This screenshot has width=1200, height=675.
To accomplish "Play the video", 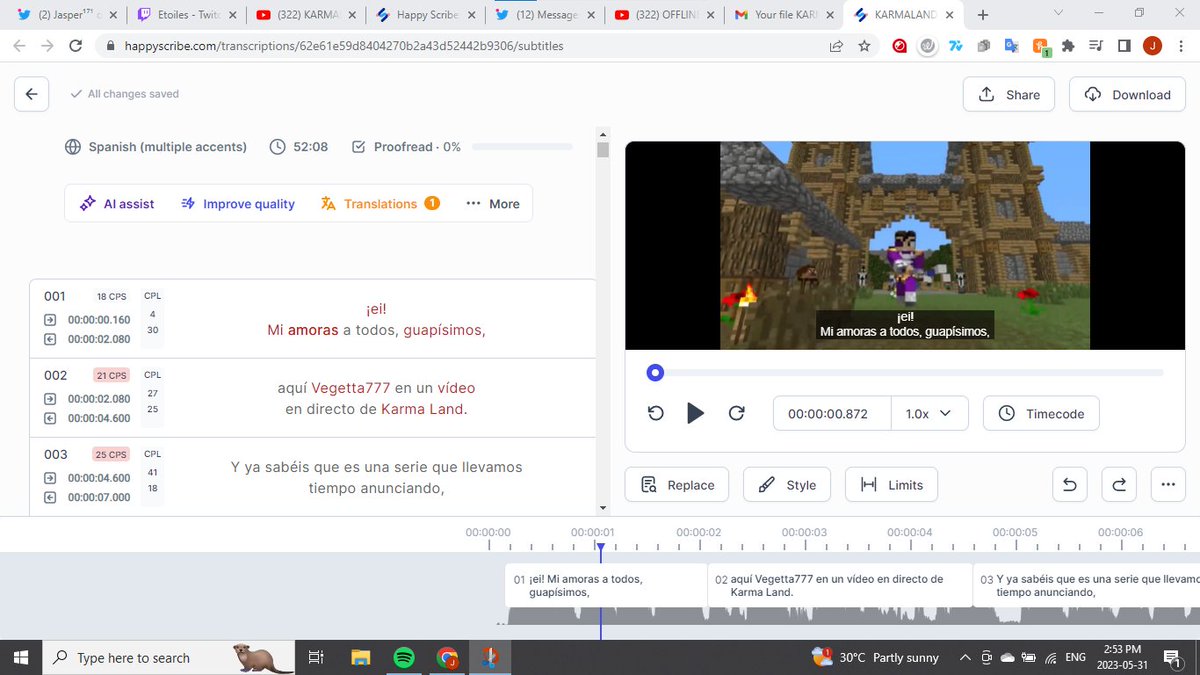I will (696, 413).
